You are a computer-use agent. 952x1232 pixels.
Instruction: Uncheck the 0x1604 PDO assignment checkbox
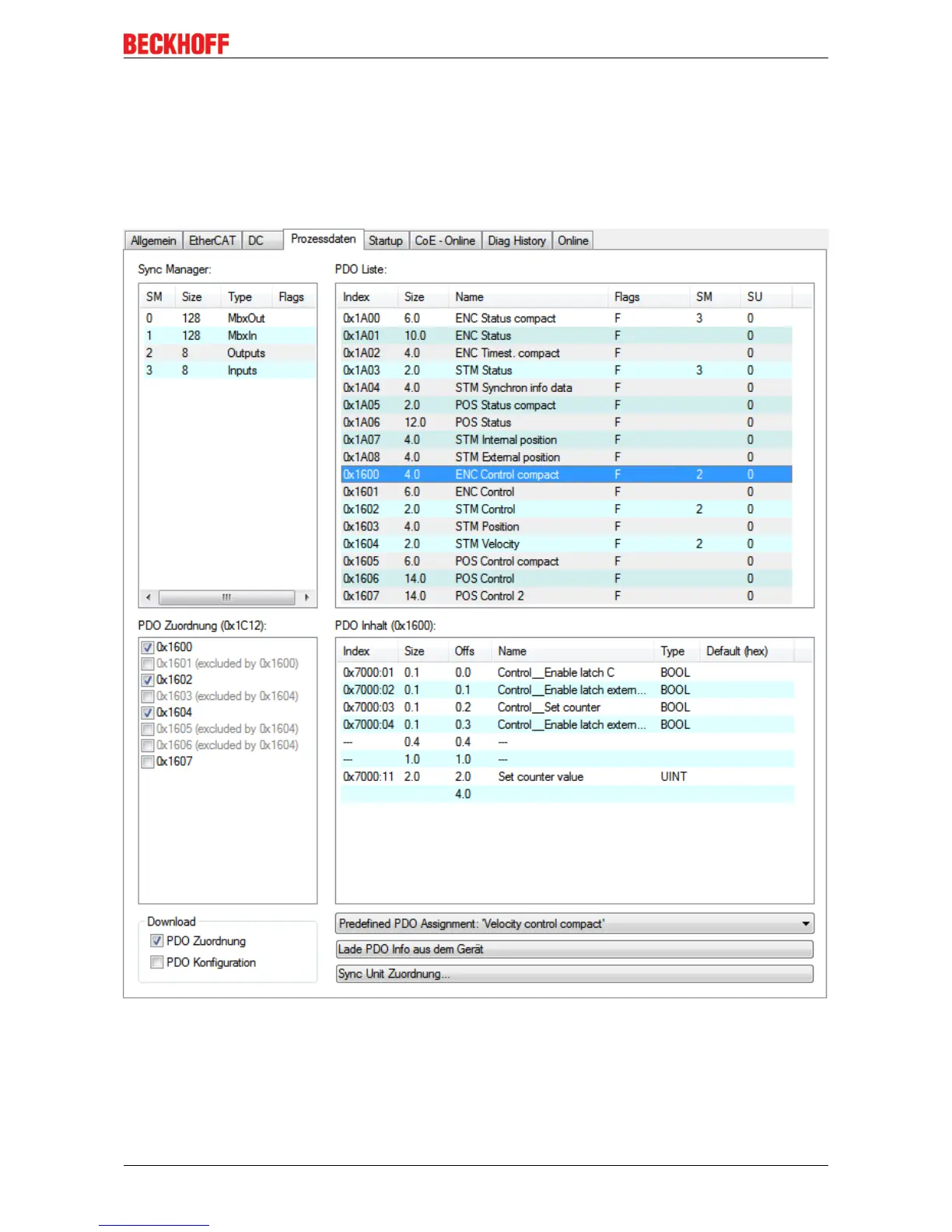pos(148,712)
